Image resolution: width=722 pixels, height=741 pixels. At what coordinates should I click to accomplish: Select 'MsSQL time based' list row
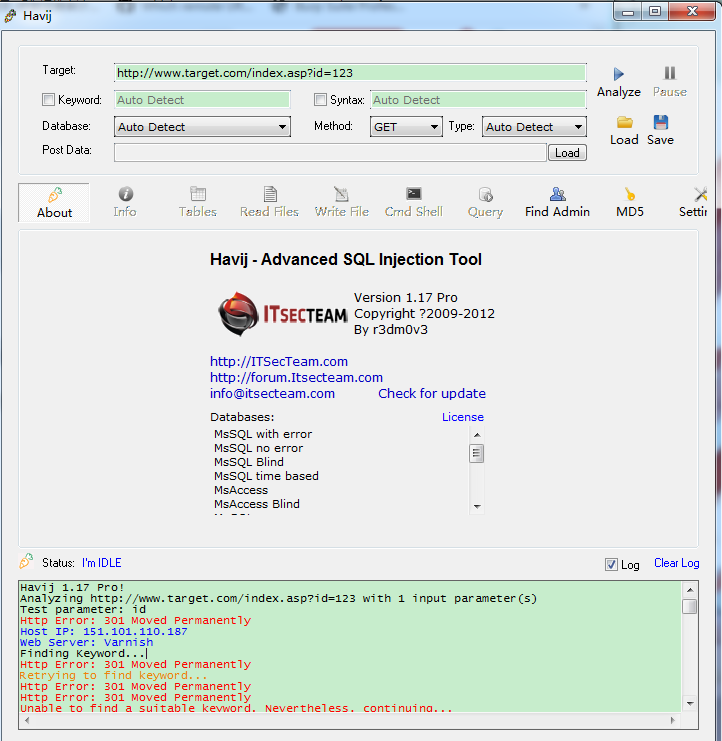coord(266,476)
